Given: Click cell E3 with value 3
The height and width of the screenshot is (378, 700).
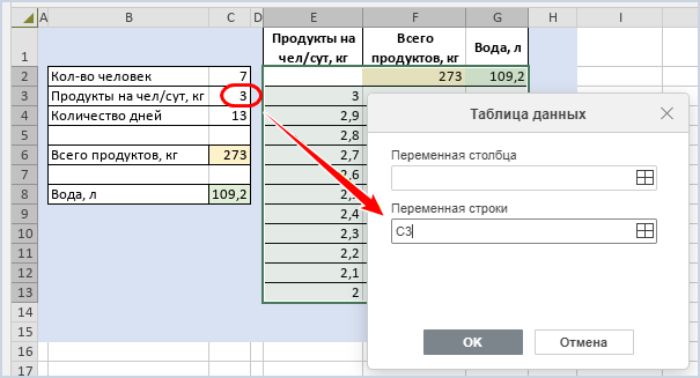Looking at the screenshot, I should (313, 96).
